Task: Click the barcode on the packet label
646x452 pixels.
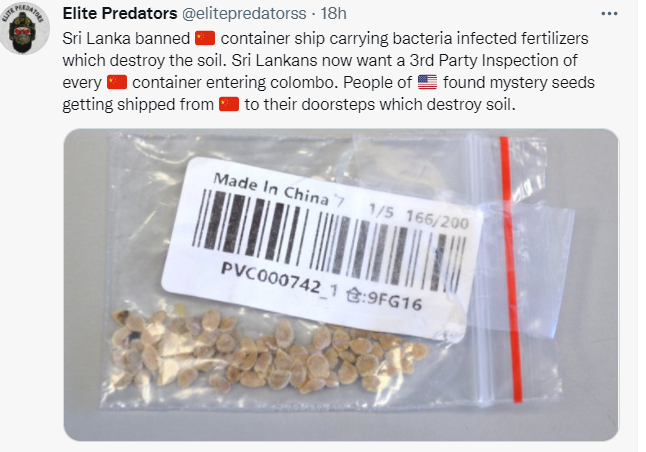Action: click(328, 239)
